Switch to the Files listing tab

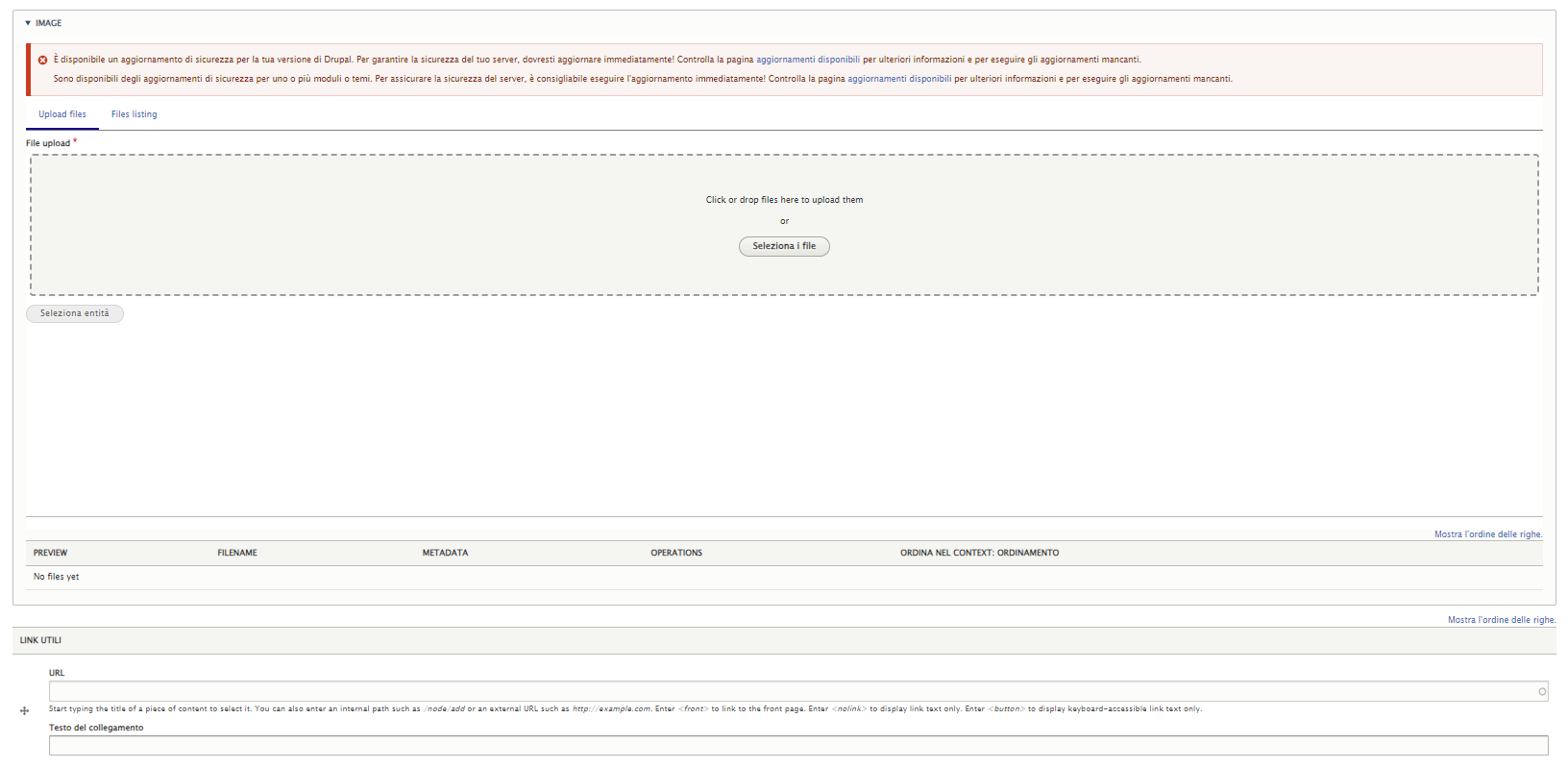coord(134,114)
